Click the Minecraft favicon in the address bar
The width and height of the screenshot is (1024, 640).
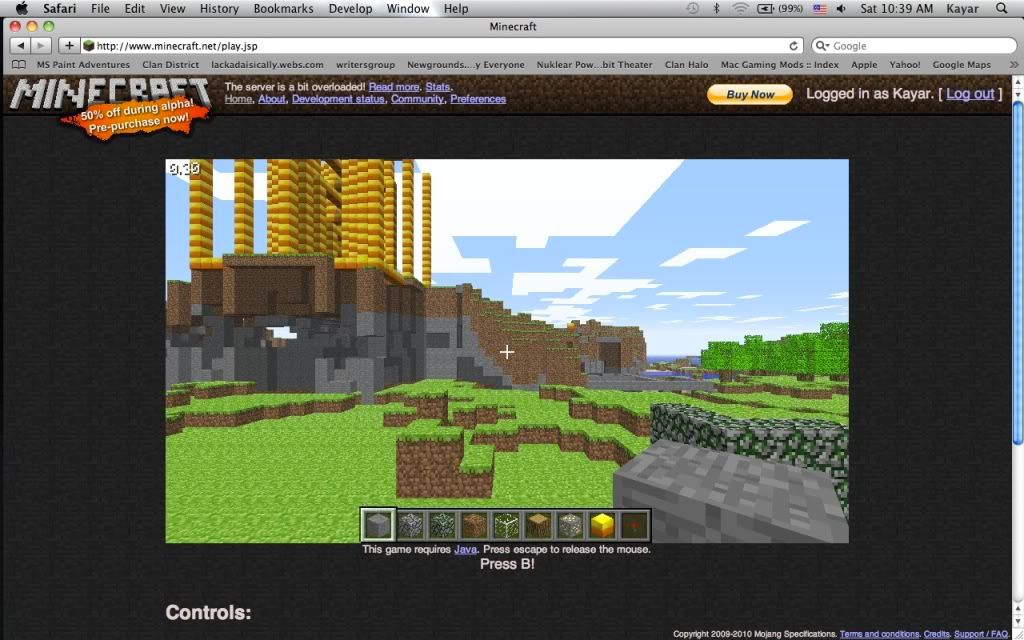(x=89, y=46)
